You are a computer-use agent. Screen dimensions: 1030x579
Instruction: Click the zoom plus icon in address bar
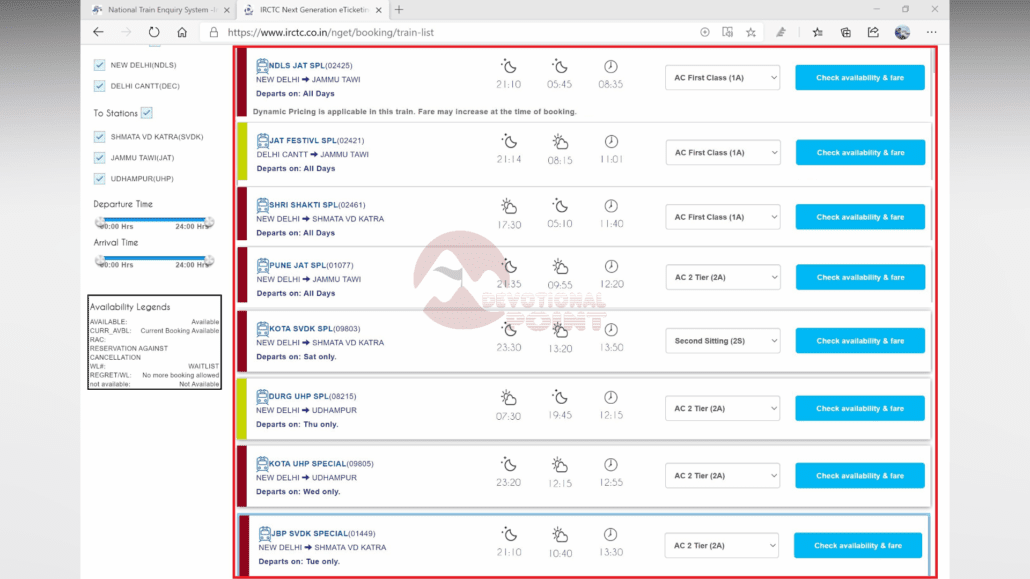[705, 32]
